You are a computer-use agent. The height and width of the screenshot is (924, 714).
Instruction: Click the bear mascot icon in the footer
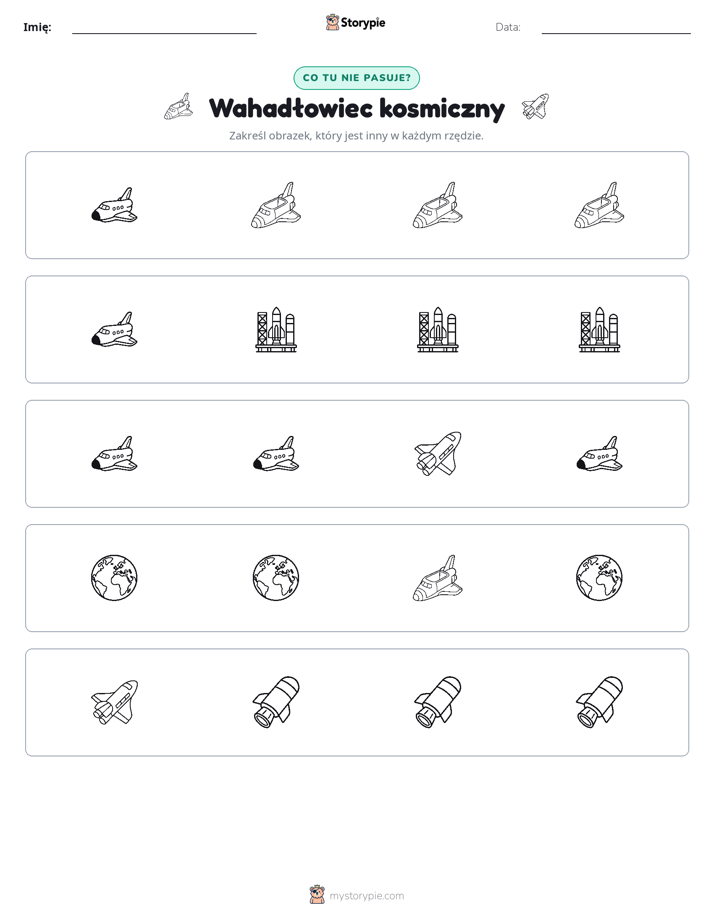[x=317, y=895]
